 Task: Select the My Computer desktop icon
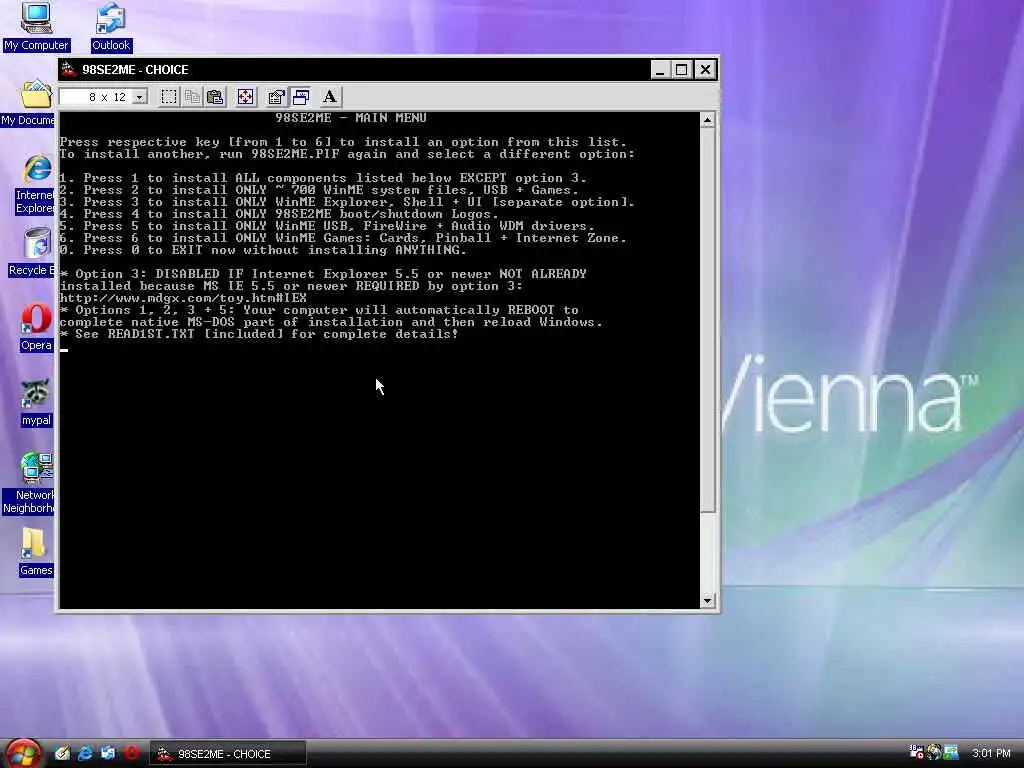click(x=36, y=26)
